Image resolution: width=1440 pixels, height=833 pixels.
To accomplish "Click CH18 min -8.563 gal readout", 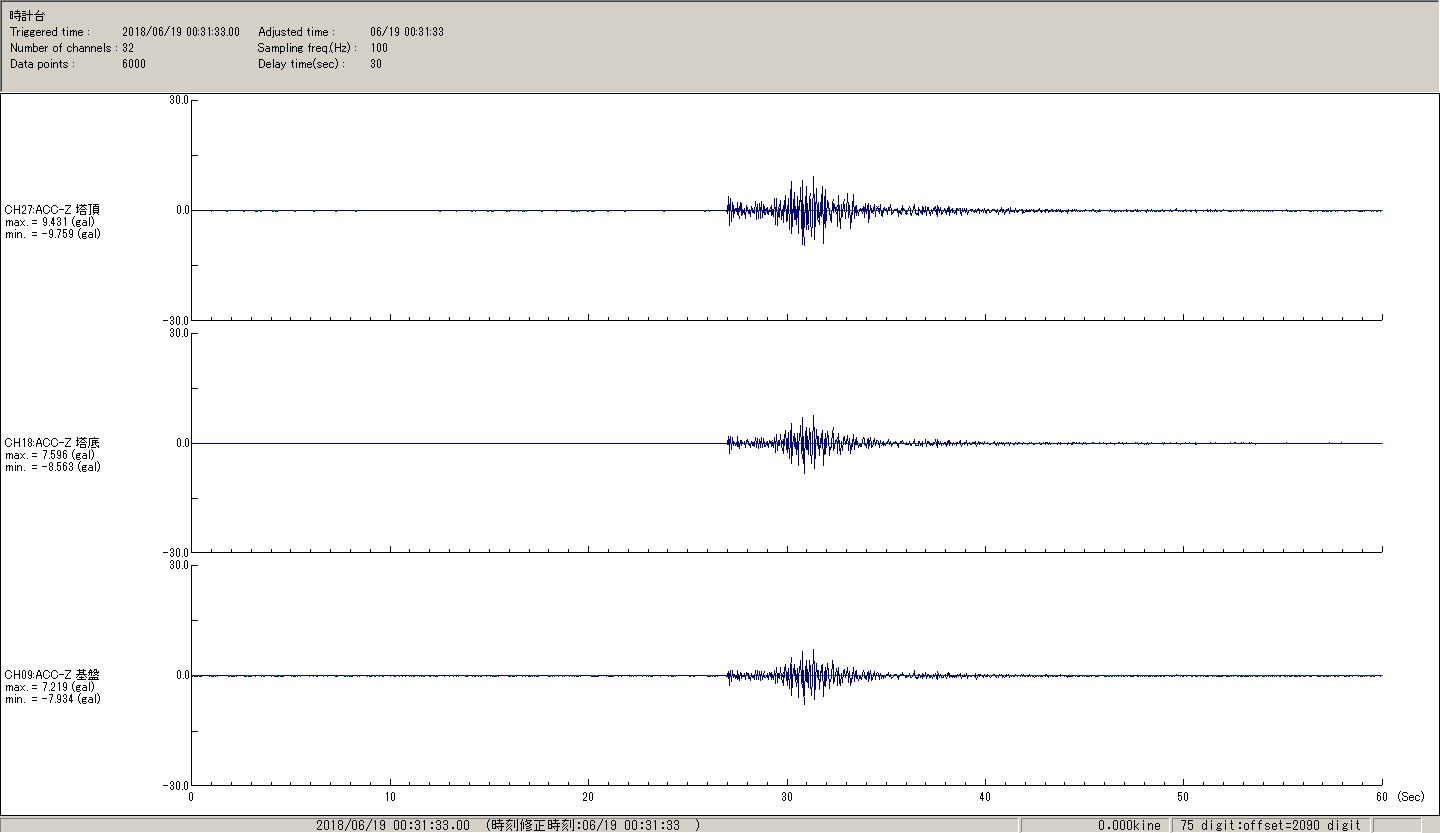I will coord(52,467).
